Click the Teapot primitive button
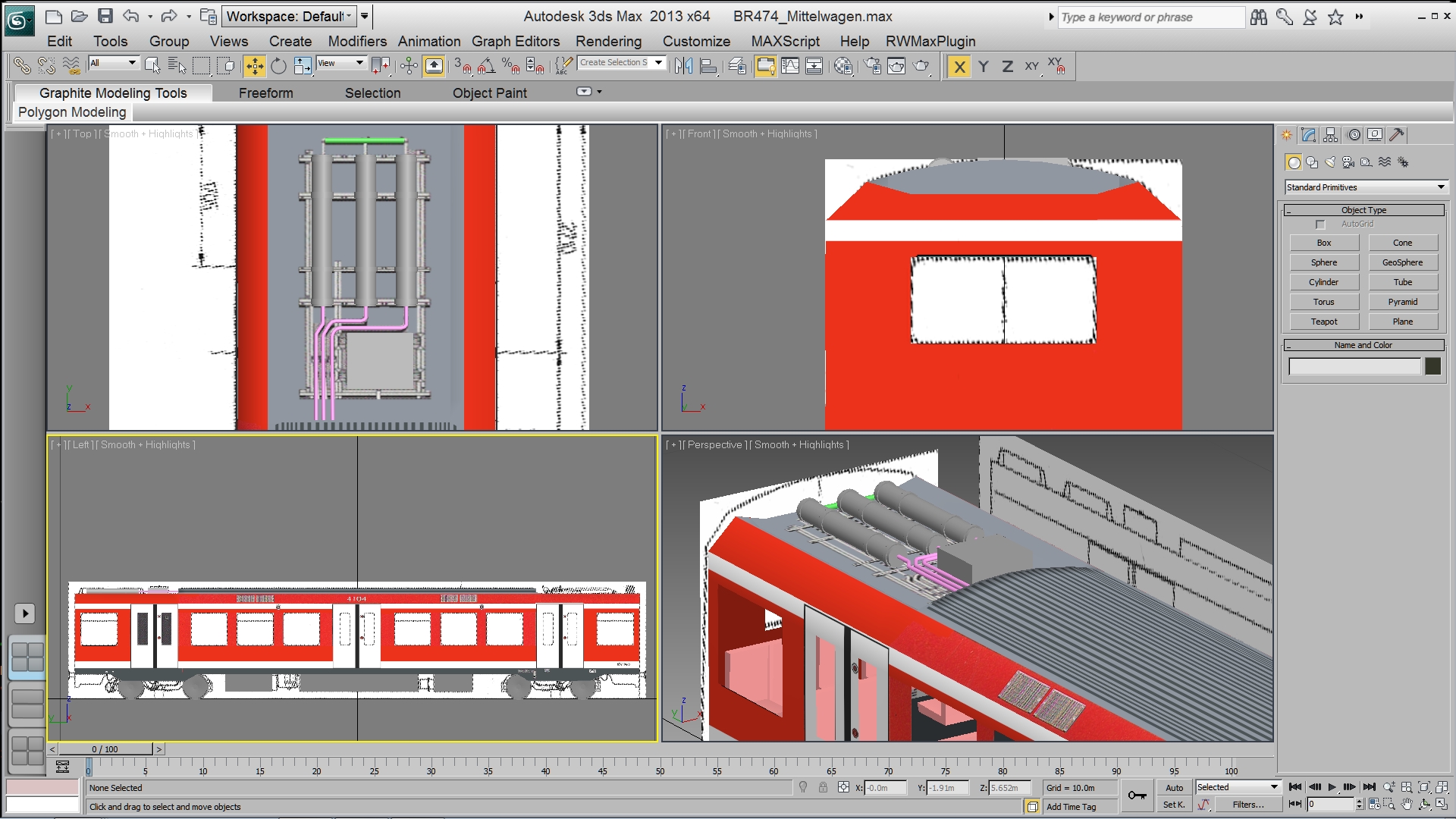 click(1324, 322)
